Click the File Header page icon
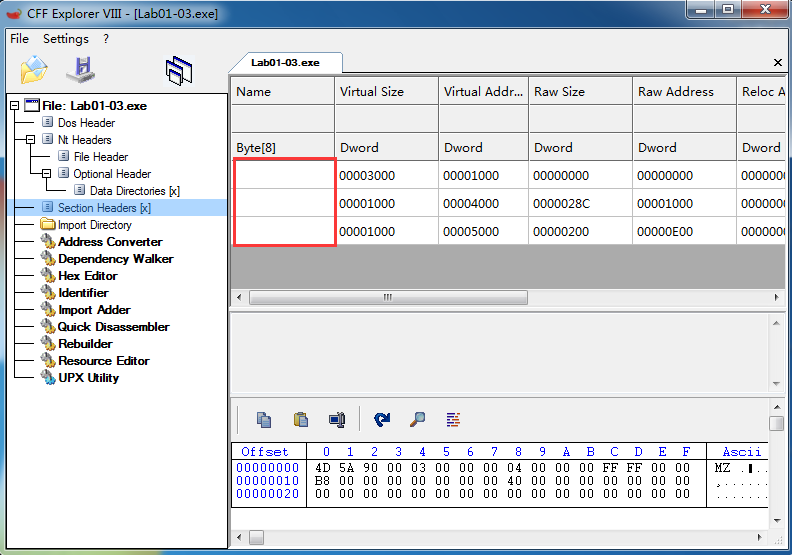792x555 pixels. (x=64, y=156)
